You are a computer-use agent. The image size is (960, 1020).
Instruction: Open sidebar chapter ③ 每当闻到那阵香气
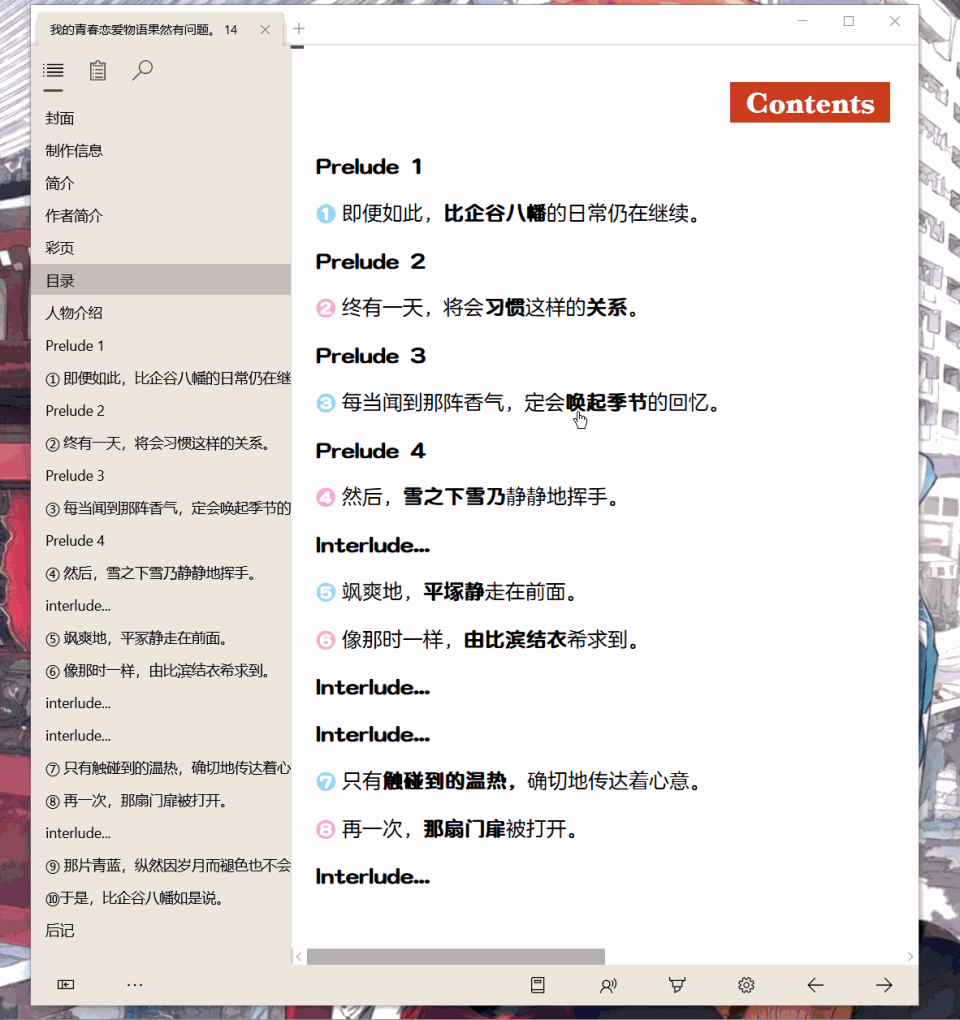[x=161, y=508]
